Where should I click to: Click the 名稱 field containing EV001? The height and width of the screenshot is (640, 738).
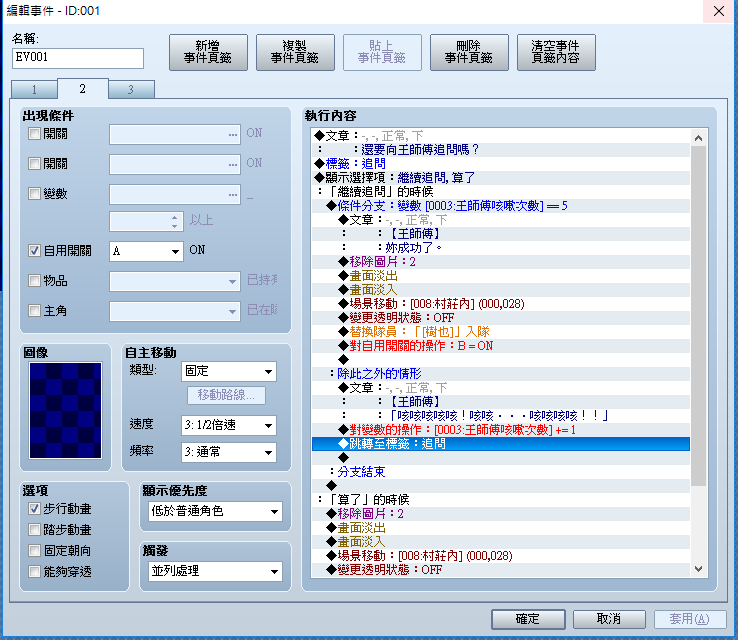[x=78, y=58]
